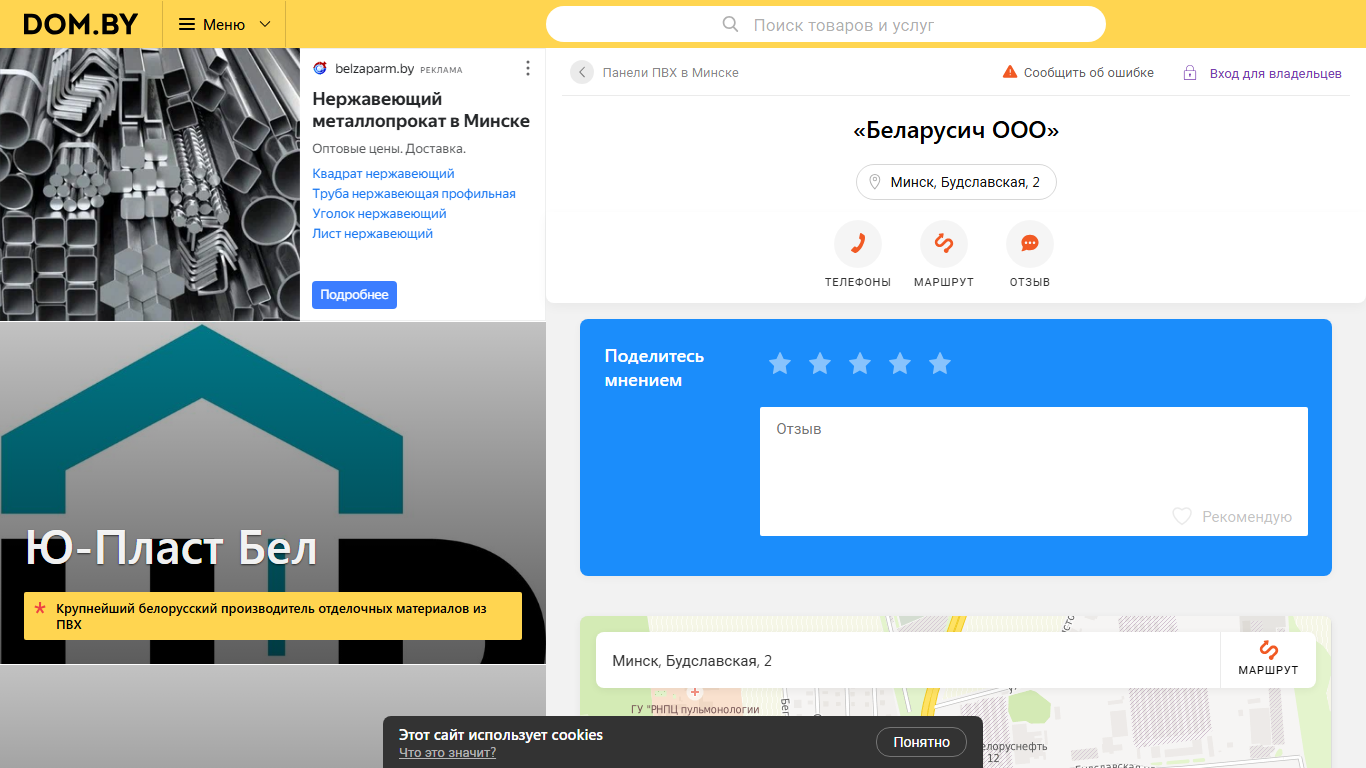1366x768 pixels.
Task: Rate three stars
Action: (860, 364)
